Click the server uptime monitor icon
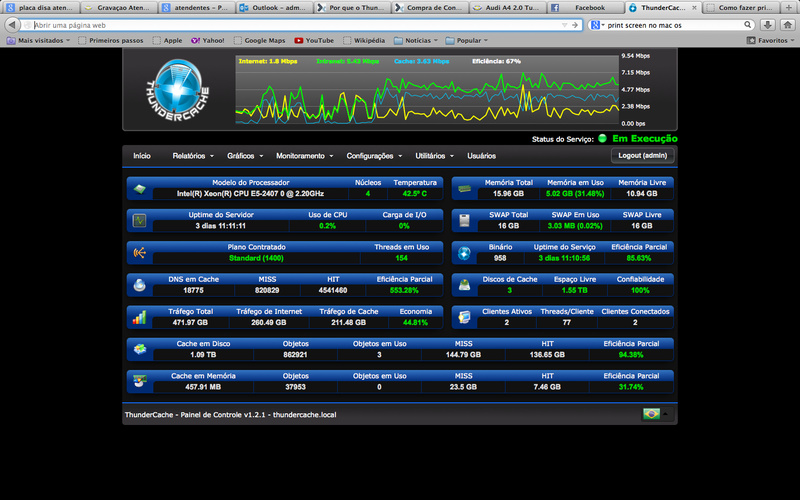The height and width of the screenshot is (500, 800). (x=139, y=220)
